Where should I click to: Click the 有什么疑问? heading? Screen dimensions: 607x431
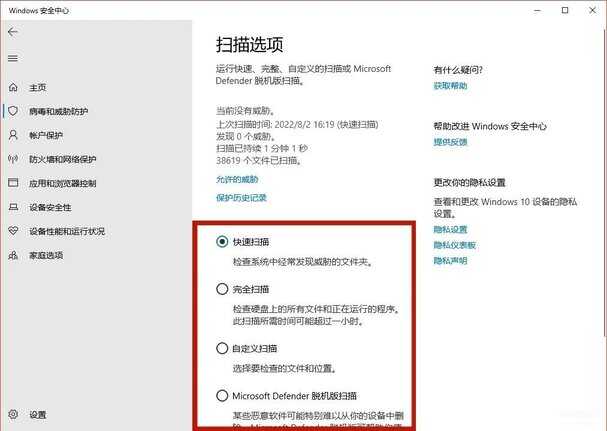[x=458, y=70]
